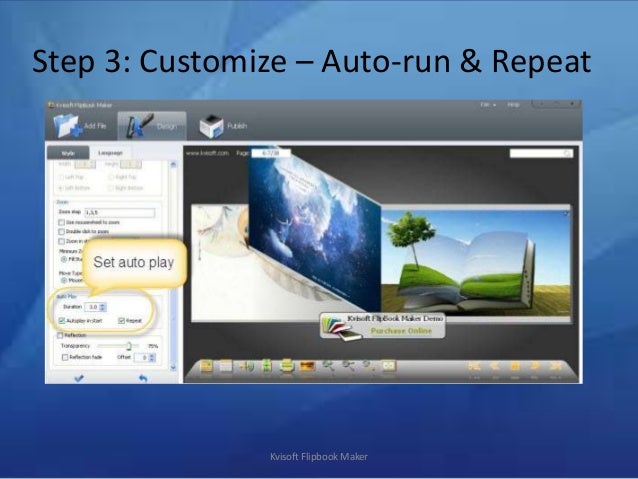Apply settings with the checkmark icon
638x479 pixels.
click(x=79, y=378)
